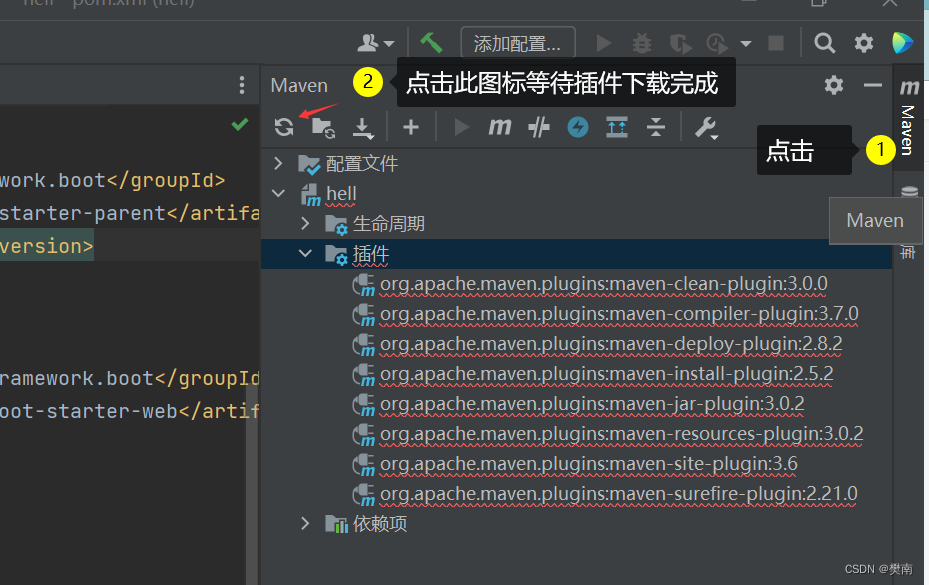The image size is (929, 585).
Task: Collapse the 插件 plugins node
Action: [x=306, y=253]
